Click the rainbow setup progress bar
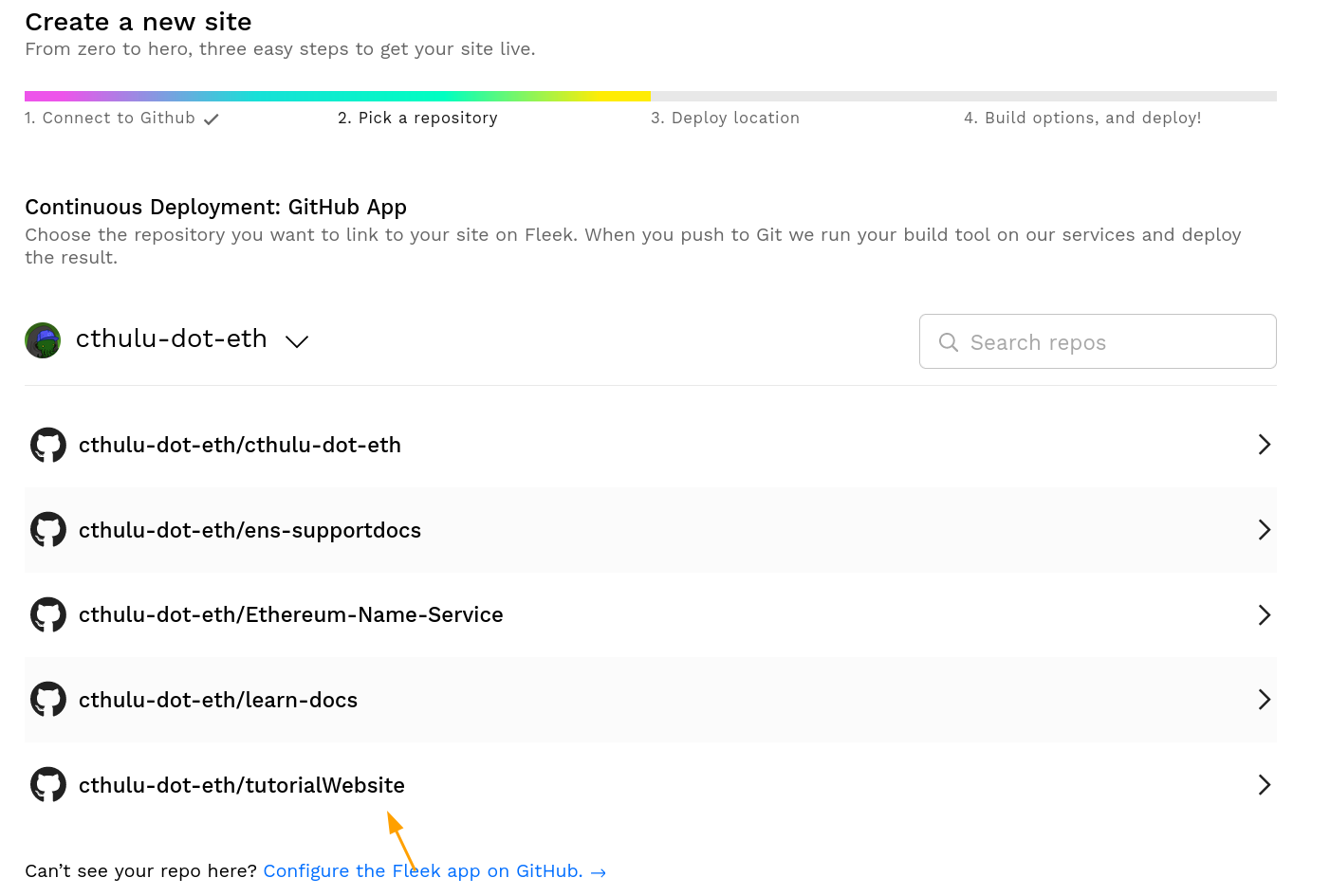Screen dimensions: 1330x896 [x=337, y=96]
